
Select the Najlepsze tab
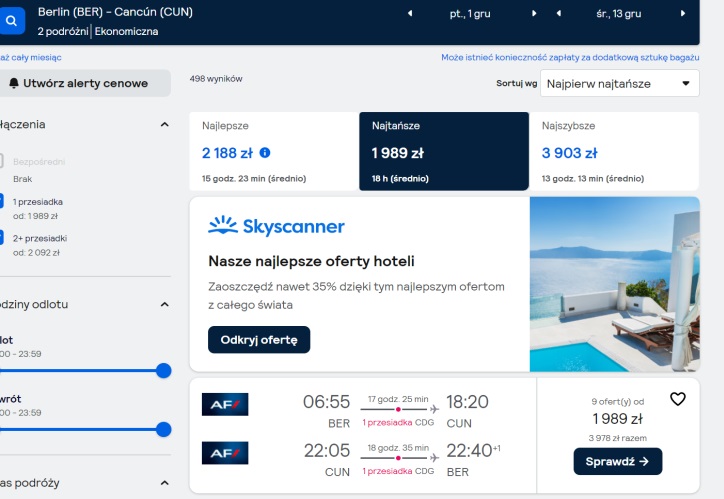(274, 151)
